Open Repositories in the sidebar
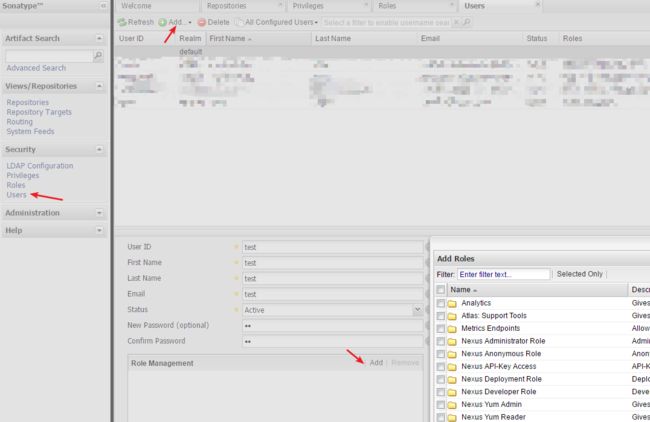Viewport: 650px width, 422px height. (27, 102)
